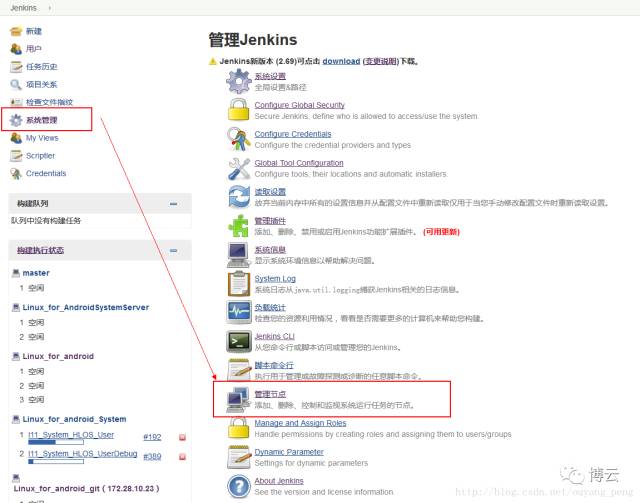Click the 任务历史 notepad icon in sidebar

tap(16, 67)
